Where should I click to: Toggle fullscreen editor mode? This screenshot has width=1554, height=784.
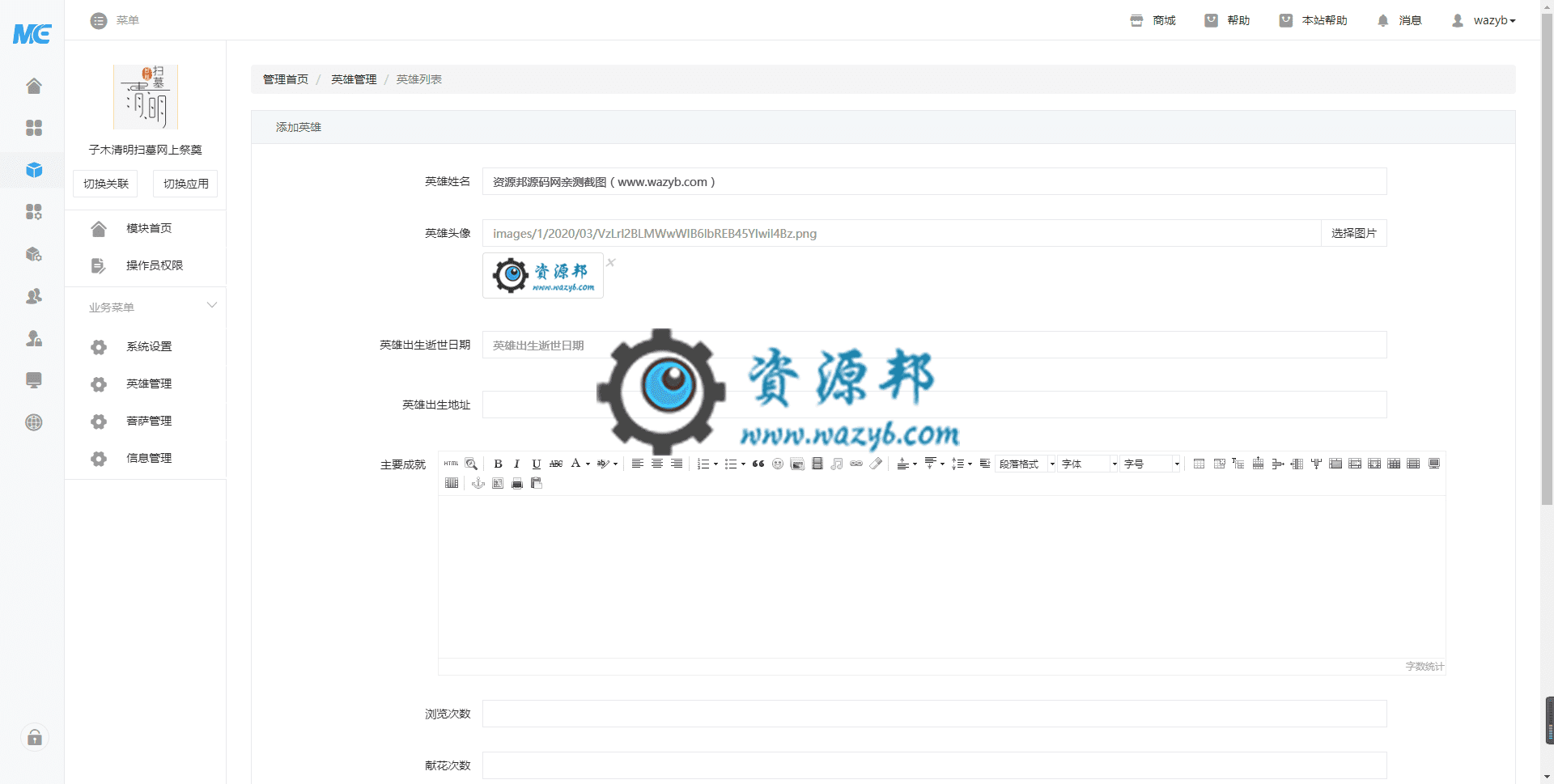point(1434,464)
